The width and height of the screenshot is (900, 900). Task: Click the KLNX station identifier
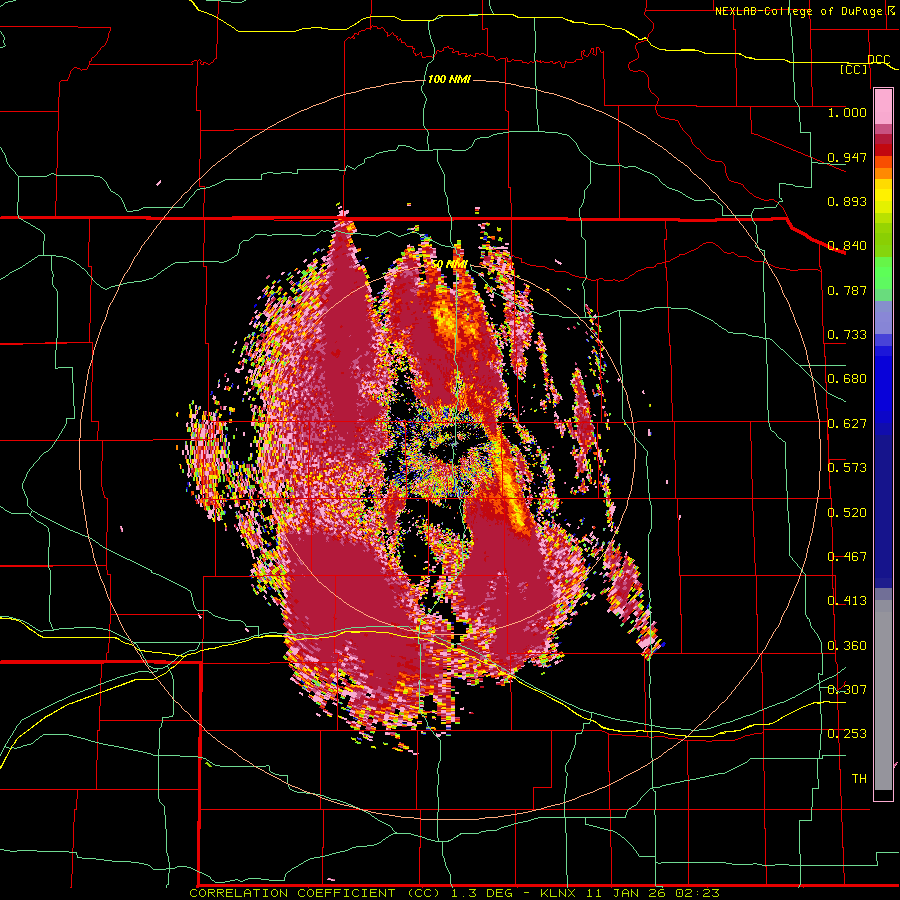560,893
